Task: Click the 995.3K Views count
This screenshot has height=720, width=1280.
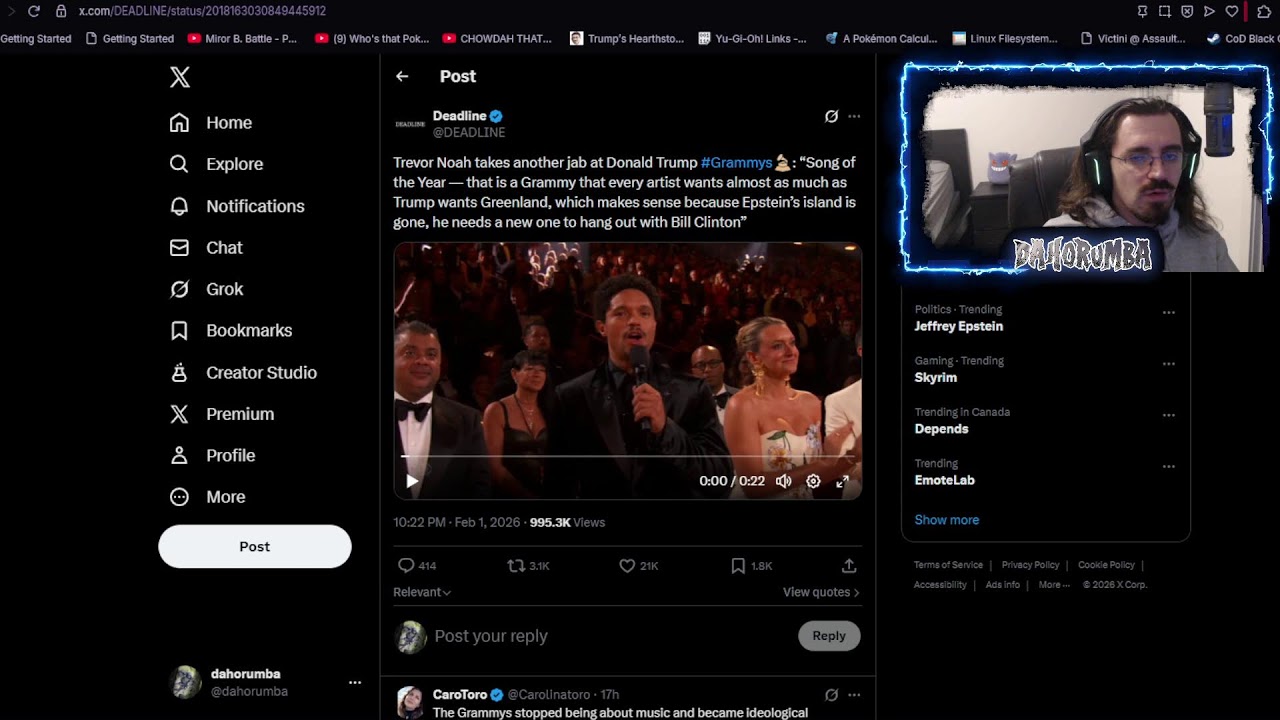Action: 567,522
